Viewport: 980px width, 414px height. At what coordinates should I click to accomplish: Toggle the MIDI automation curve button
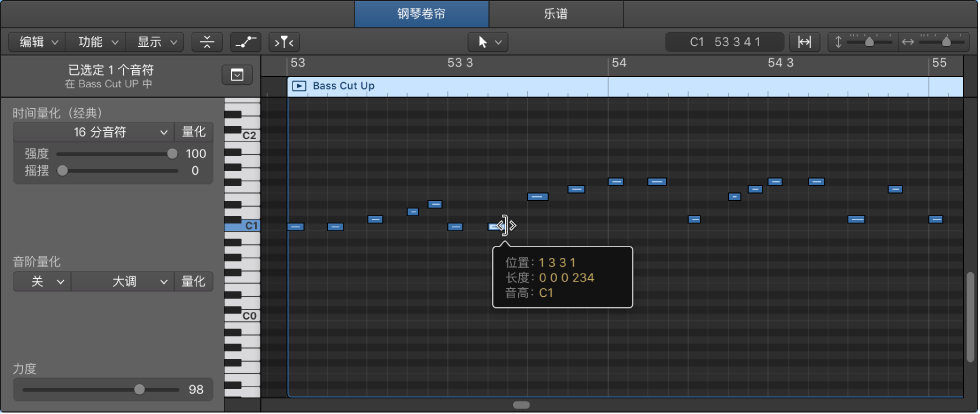[246, 42]
